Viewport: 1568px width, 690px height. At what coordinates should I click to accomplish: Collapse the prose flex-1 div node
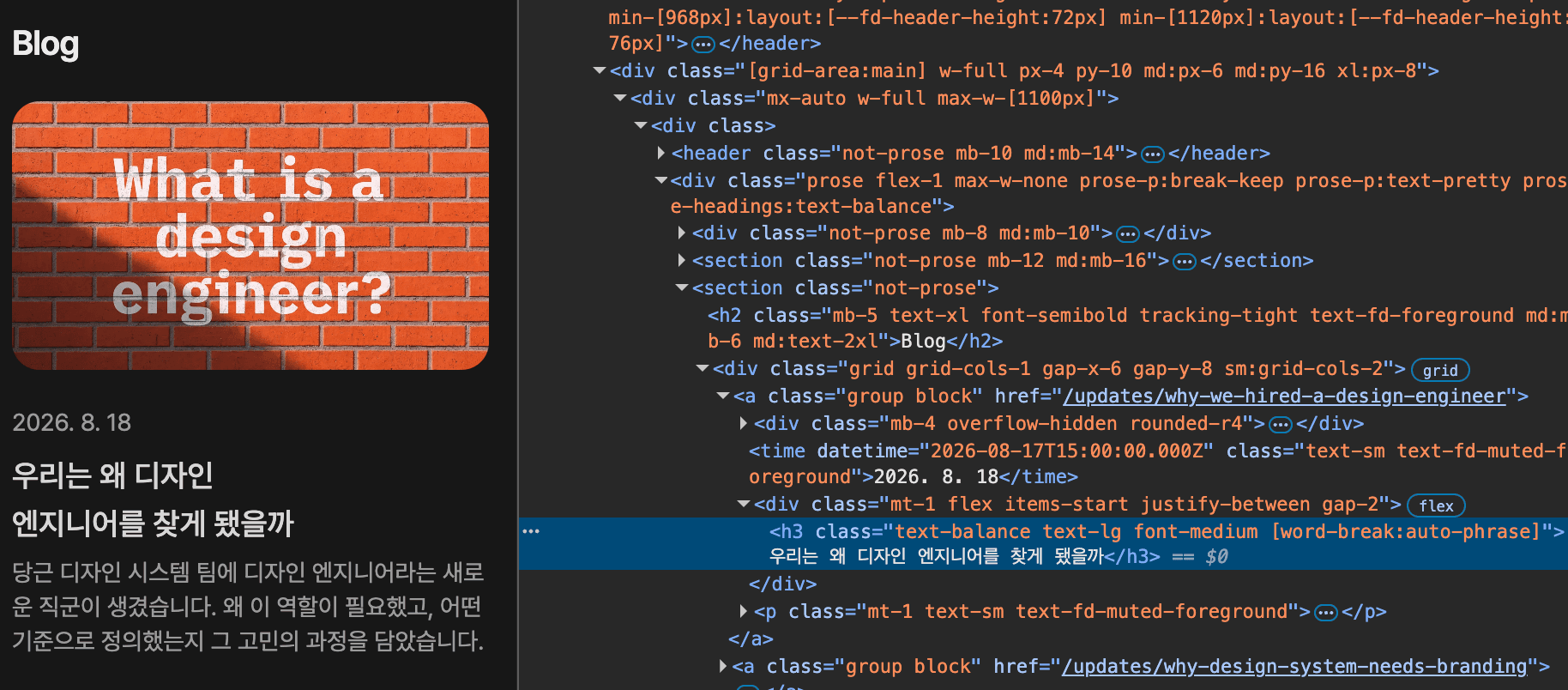click(x=661, y=180)
